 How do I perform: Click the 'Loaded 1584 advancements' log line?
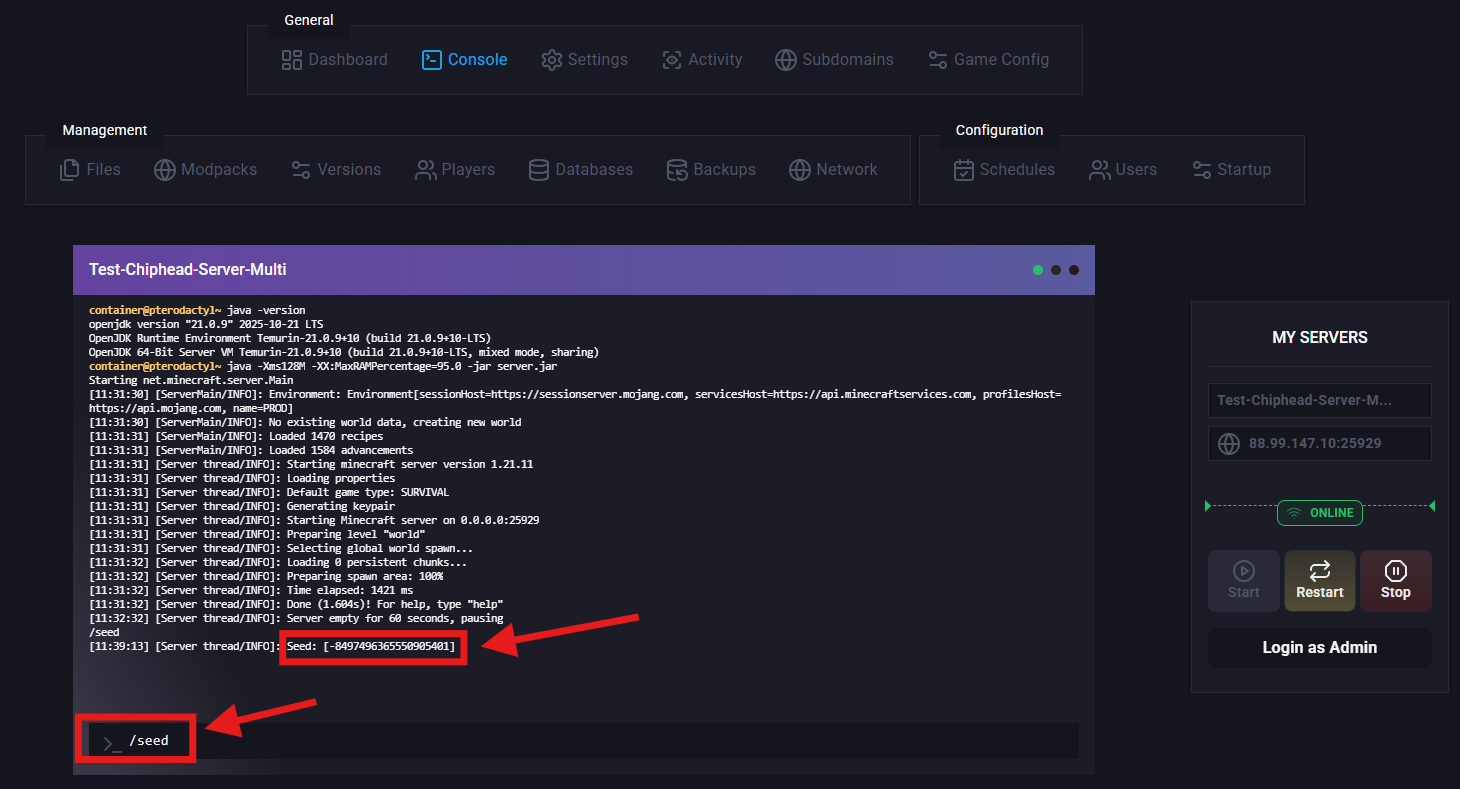251,451
